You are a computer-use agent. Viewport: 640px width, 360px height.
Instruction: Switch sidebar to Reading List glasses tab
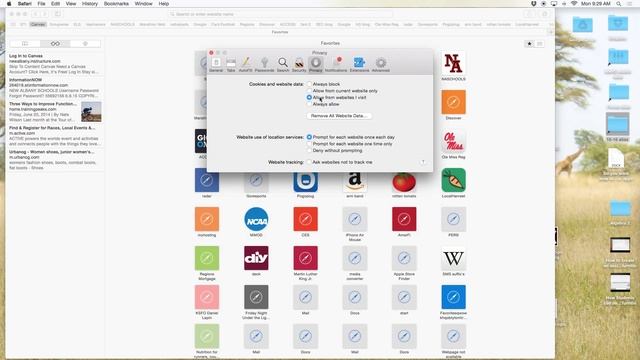(55, 44)
